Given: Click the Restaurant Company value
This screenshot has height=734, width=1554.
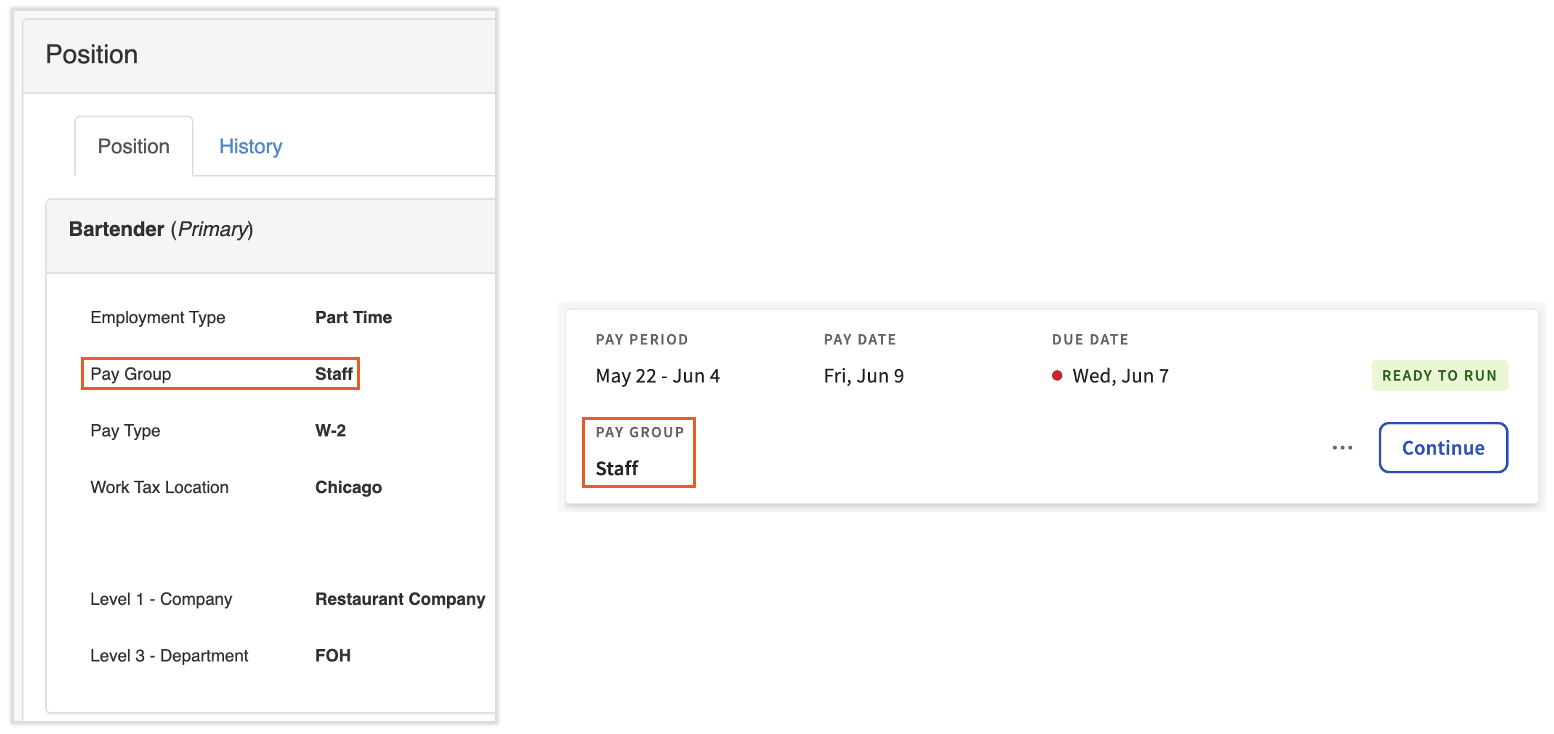Looking at the screenshot, I should (x=400, y=599).
